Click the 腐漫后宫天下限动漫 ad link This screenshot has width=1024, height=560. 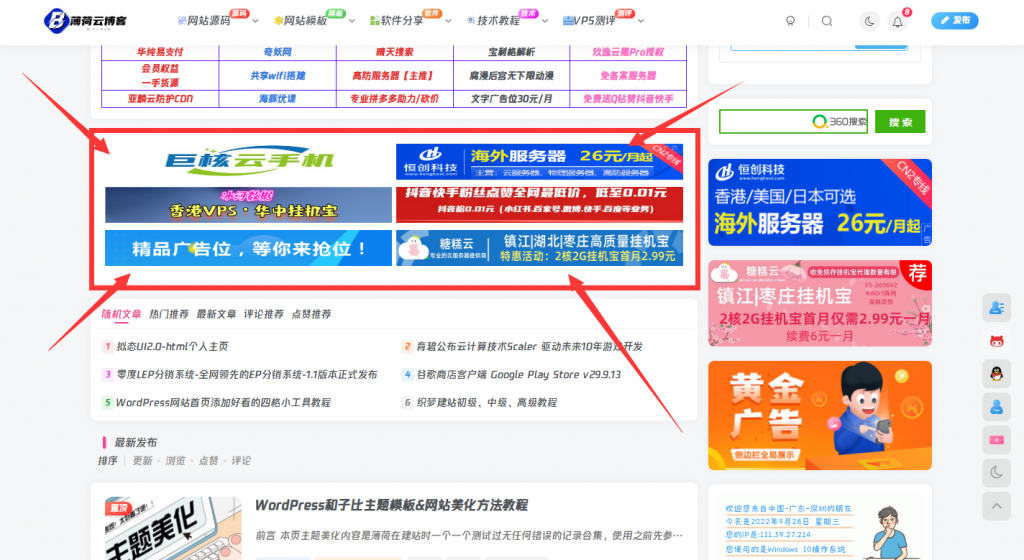tap(511, 75)
